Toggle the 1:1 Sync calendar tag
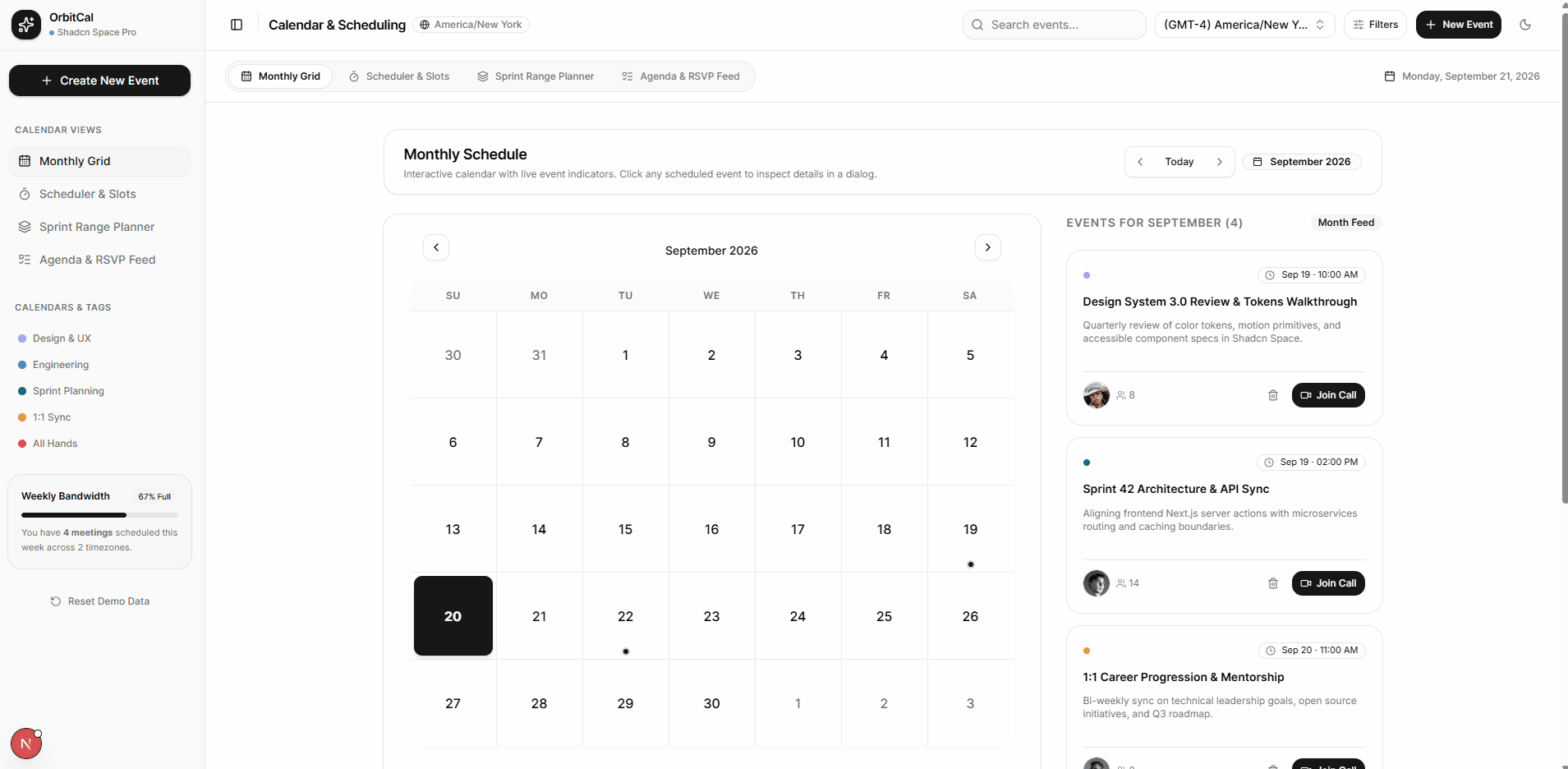Image resolution: width=1568 pixels, height=769 pixels. coord(44,417)
